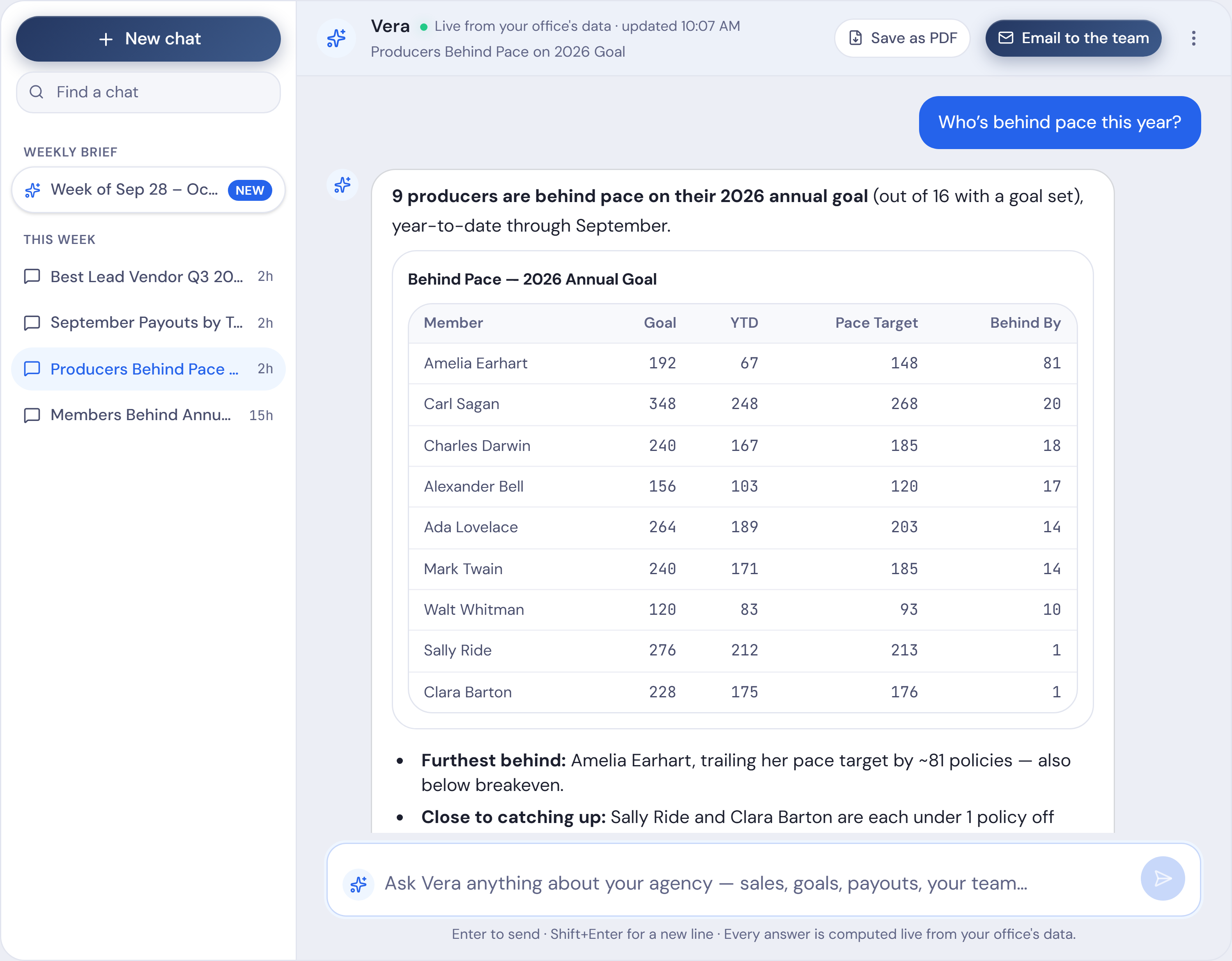
Task: Save the answer as PDF
Action: click(x=902, y=38)
